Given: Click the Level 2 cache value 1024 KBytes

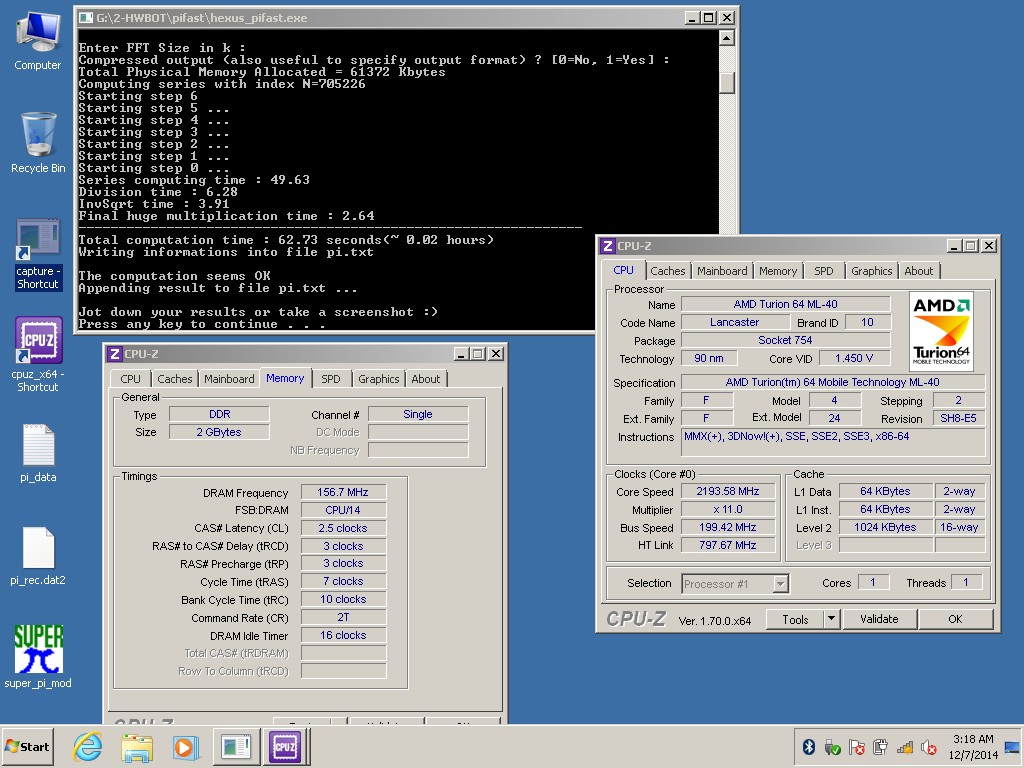Looking at the screenshot, I should pyautogui.click(x=886, y=527).
